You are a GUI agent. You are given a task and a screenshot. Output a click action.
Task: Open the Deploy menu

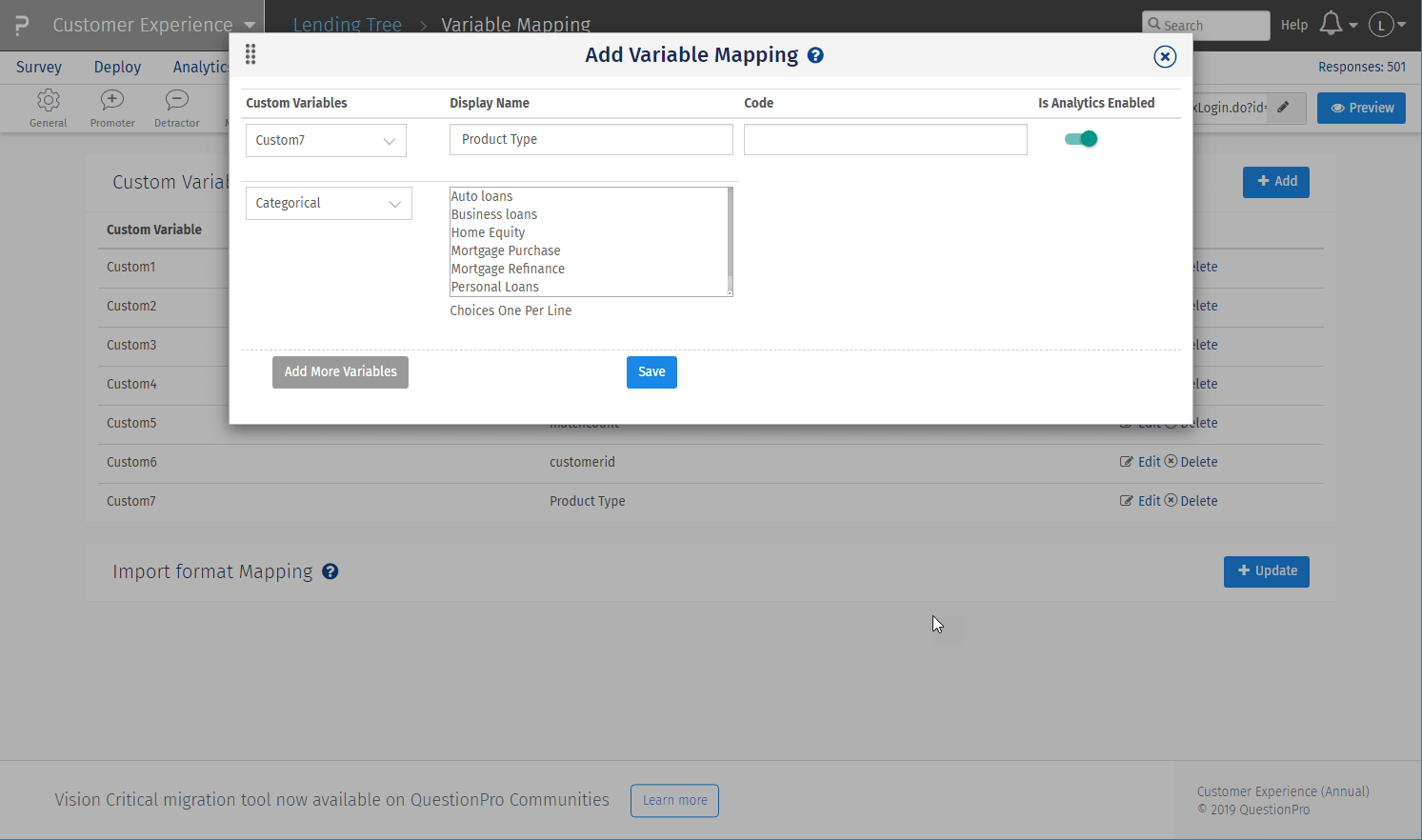(116, 67)
